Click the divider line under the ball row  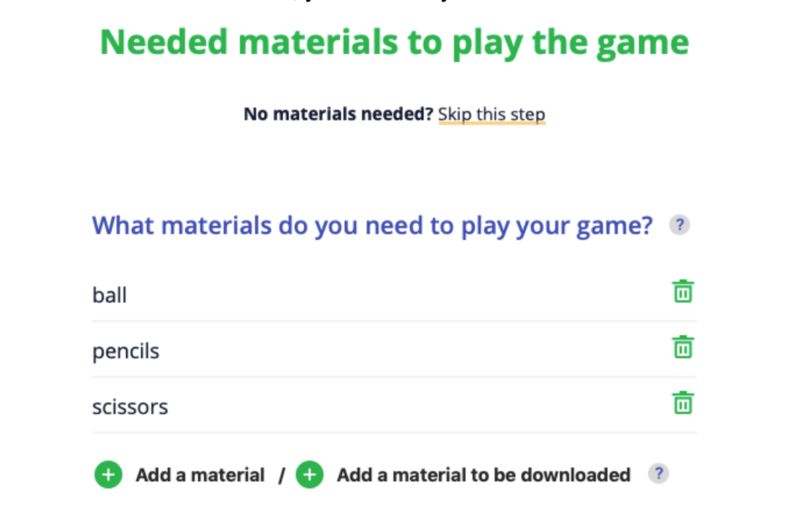(x=394, y=321)
